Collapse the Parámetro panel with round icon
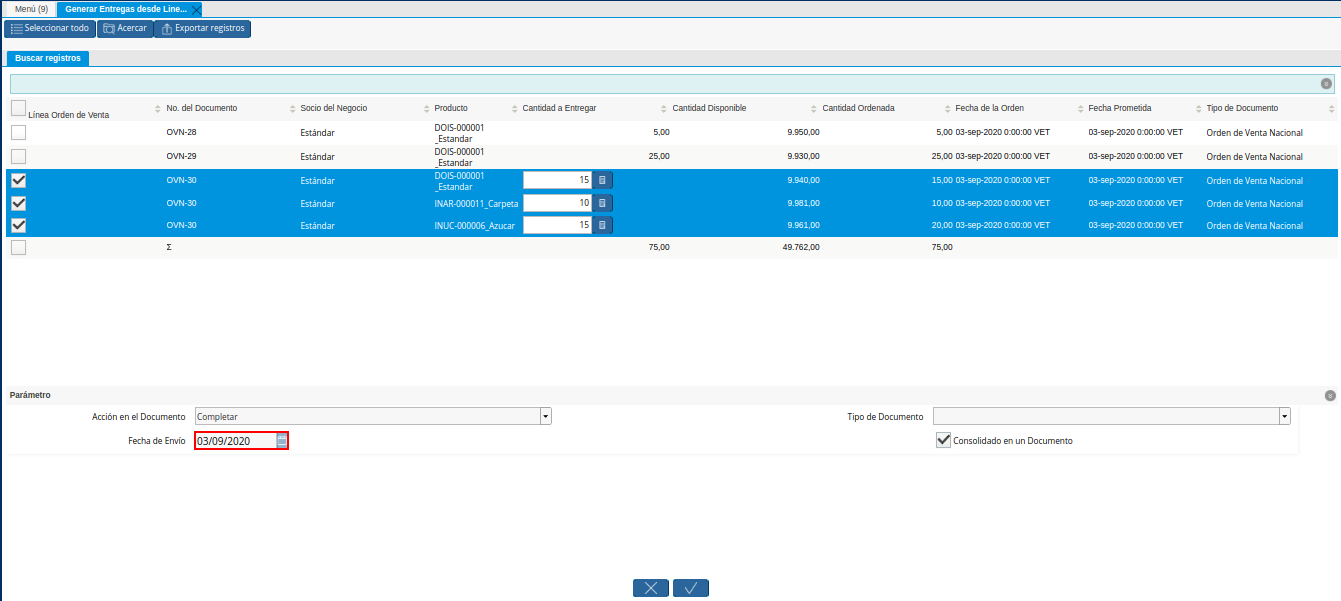 pos(1329,396)
